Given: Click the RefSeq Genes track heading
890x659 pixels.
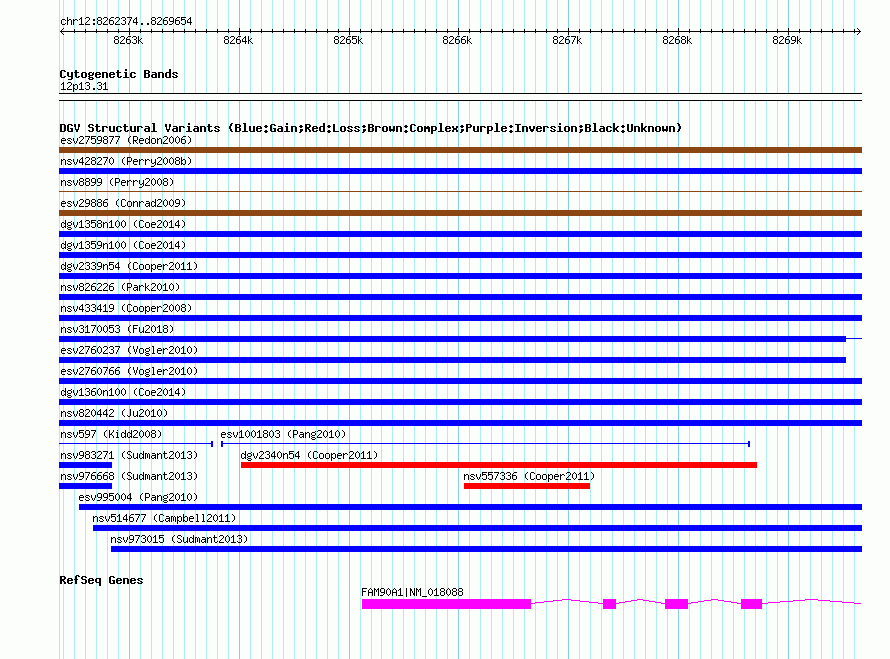Looking at the screenshot, I should coord(101,580).
